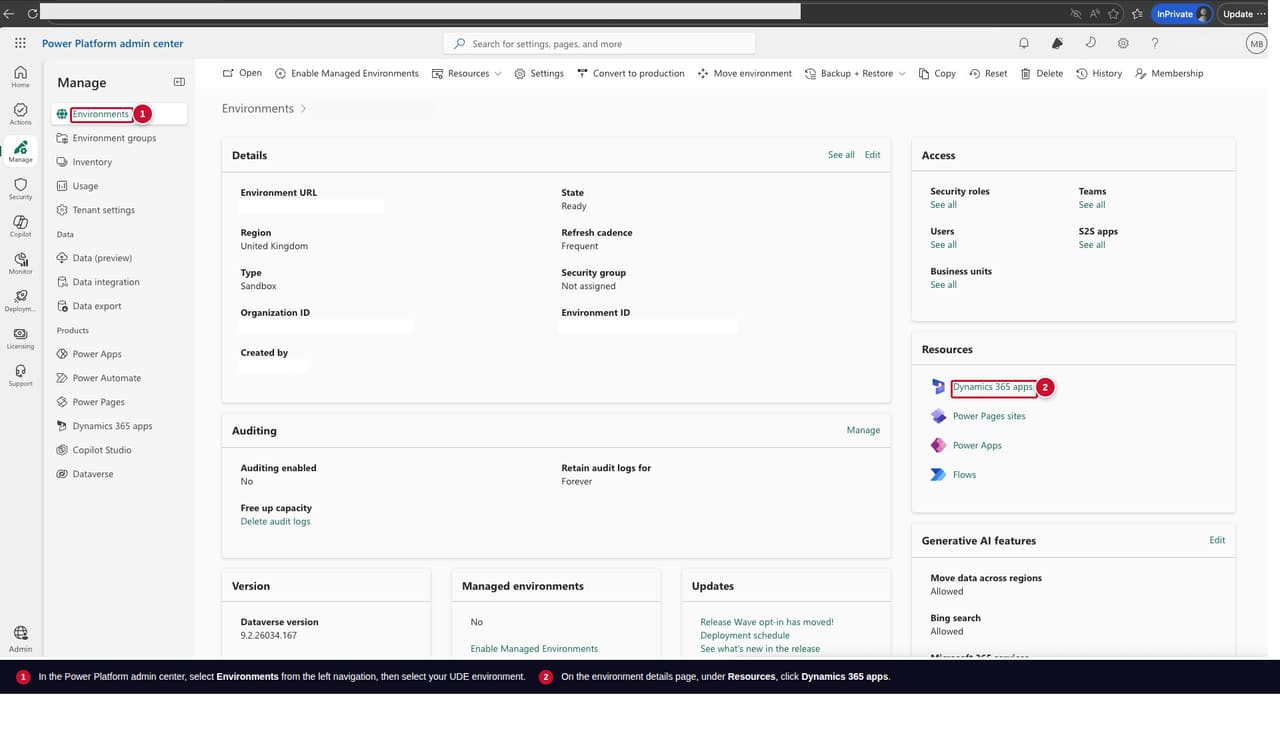The width and height of the screenshot is (1280, 733).
Task: Click Delete audit logs link
Action: pos(275,522)
